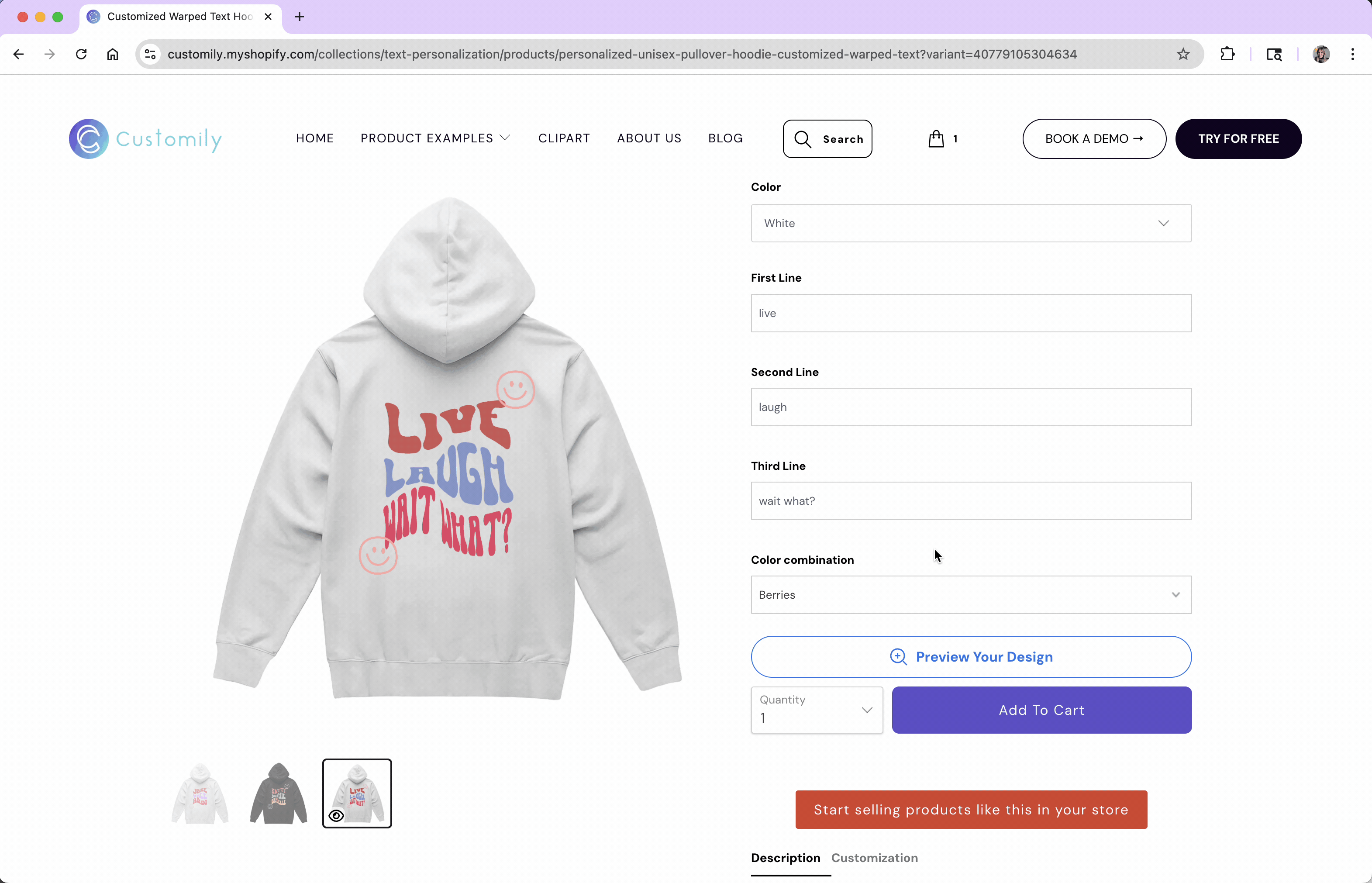This screenshot has width=1372, height=883.
Task: Click the Add To Cart button
Action: (1041, 710)
